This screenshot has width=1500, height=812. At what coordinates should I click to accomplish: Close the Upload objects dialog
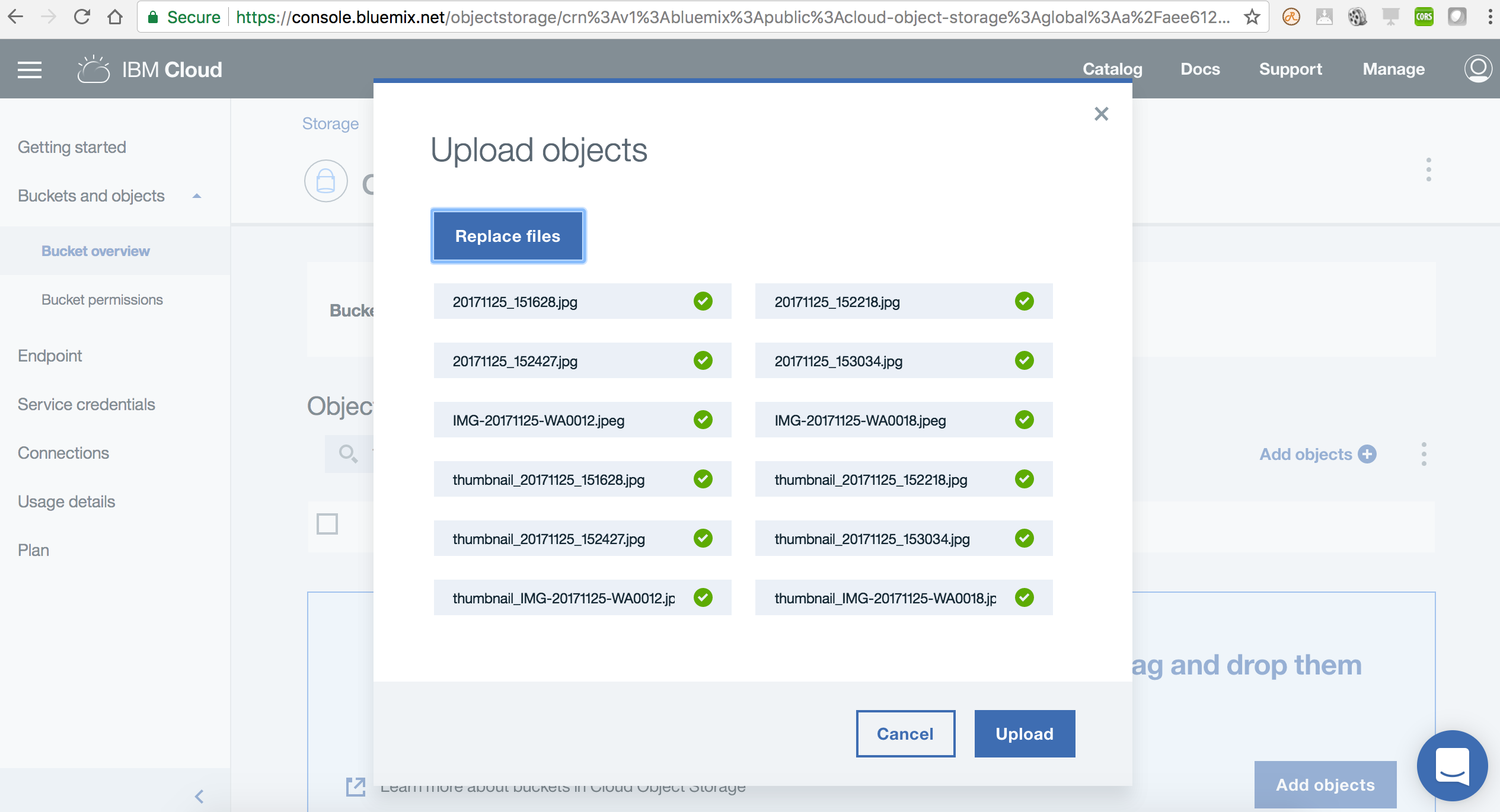point(1101,114)
